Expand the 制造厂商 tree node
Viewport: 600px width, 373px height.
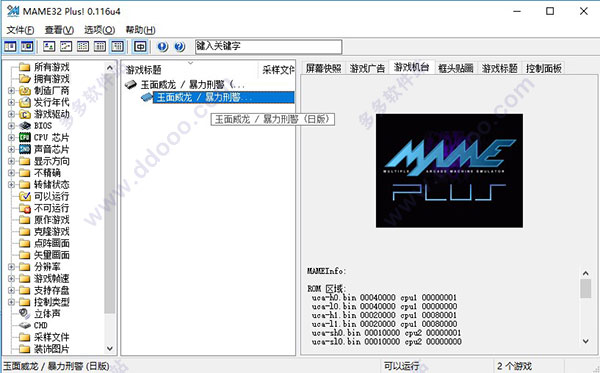11,91
